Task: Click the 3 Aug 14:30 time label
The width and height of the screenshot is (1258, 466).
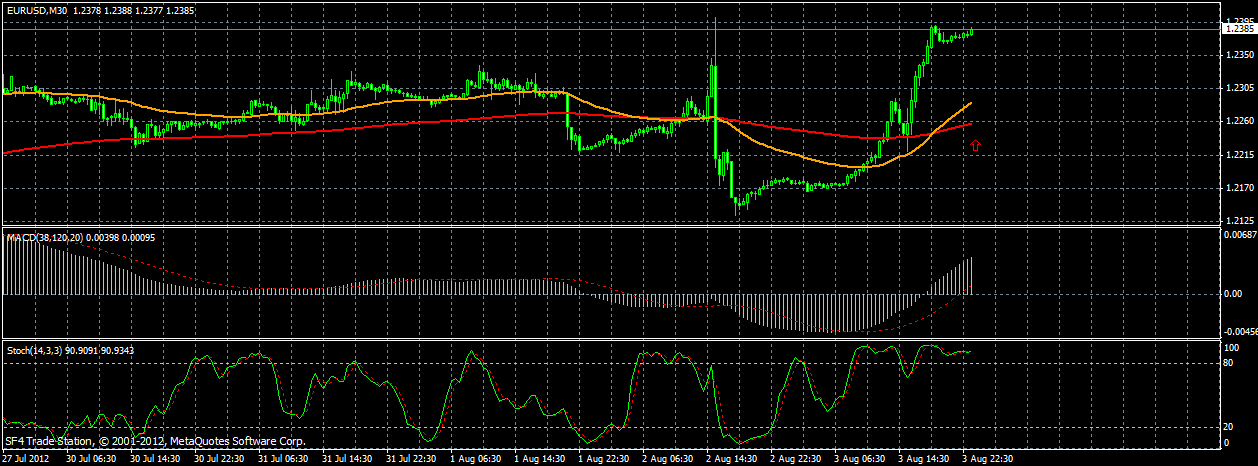Action: [x=921, y=459]
